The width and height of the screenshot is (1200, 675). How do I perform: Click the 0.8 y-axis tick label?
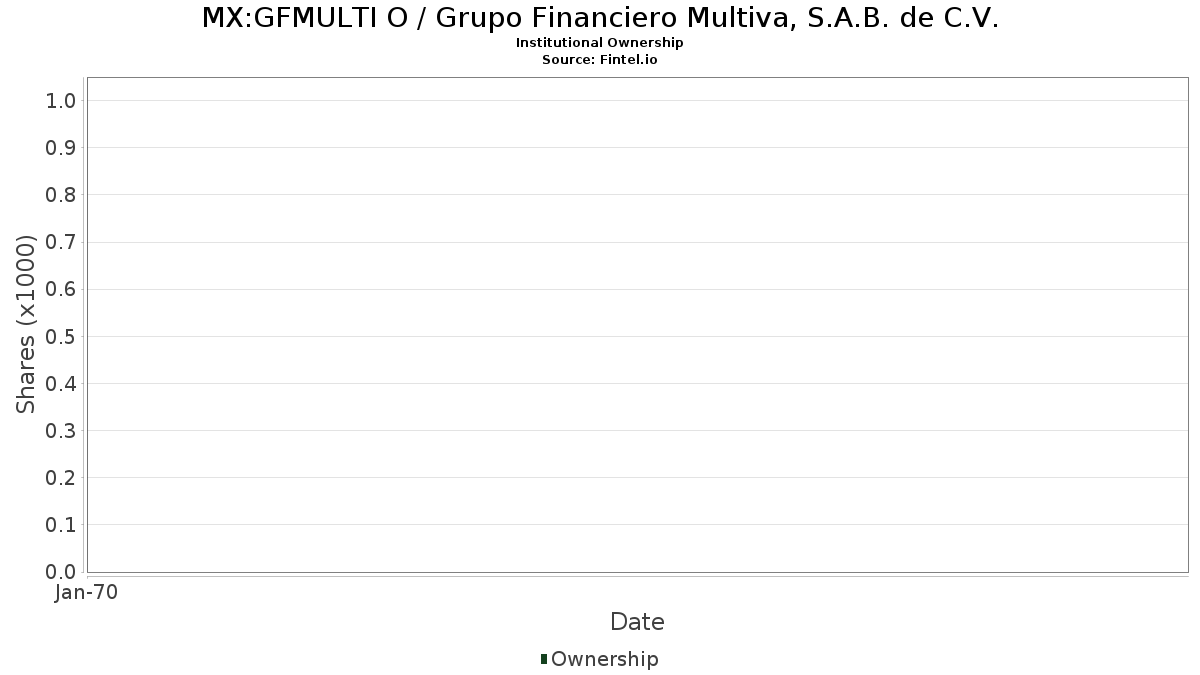click(61, 194)
